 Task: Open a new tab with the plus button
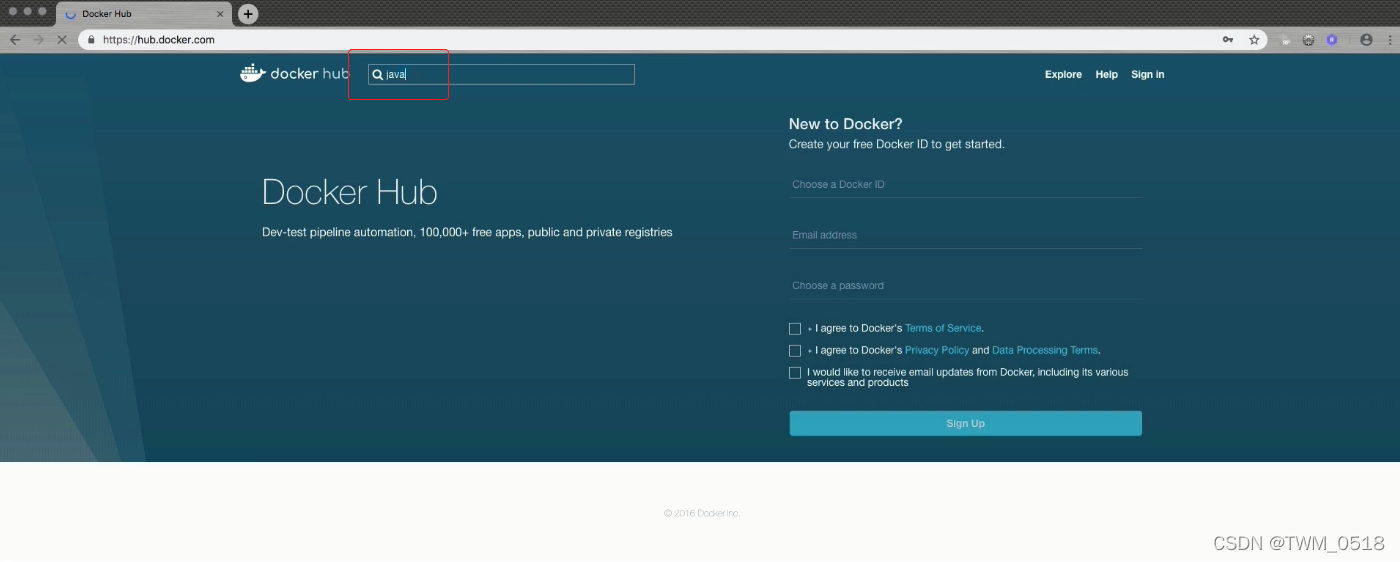248,14
